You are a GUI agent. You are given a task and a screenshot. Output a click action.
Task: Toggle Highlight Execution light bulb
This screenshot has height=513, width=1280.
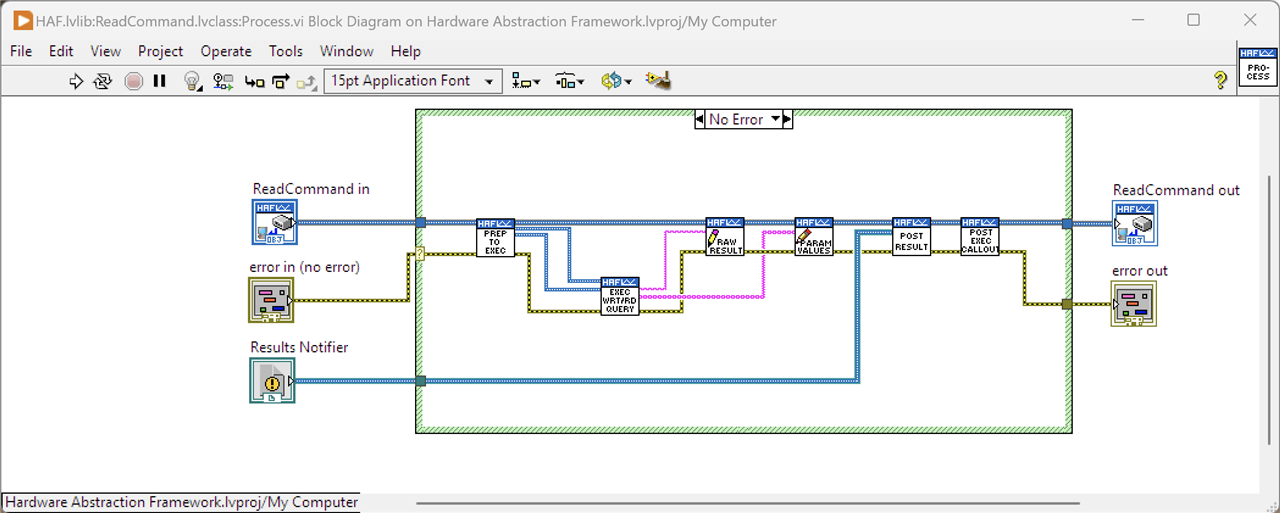pos(192,82)
